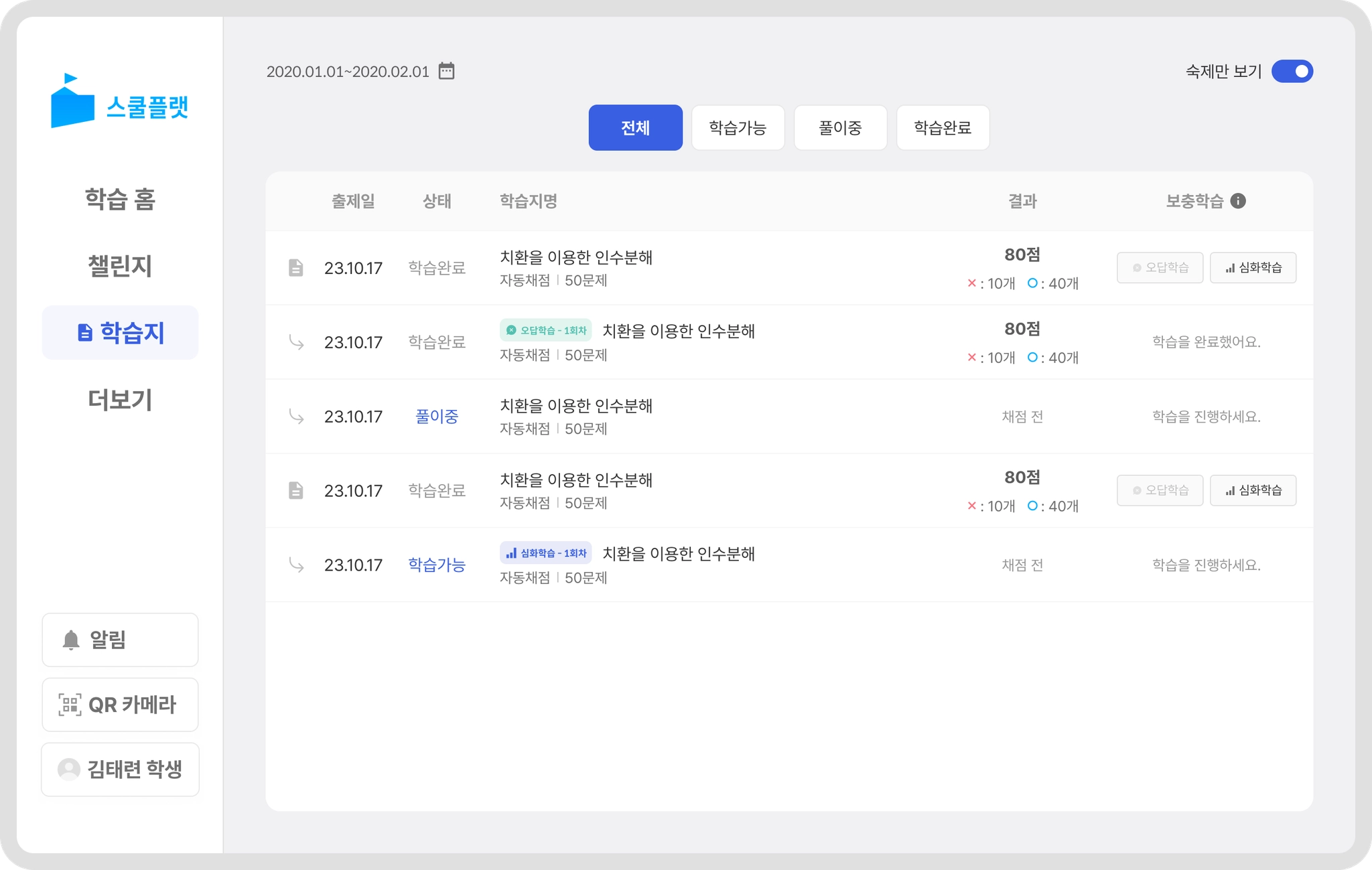Click the document icon in first row
1372x870 pixels.
pos(295,268)
